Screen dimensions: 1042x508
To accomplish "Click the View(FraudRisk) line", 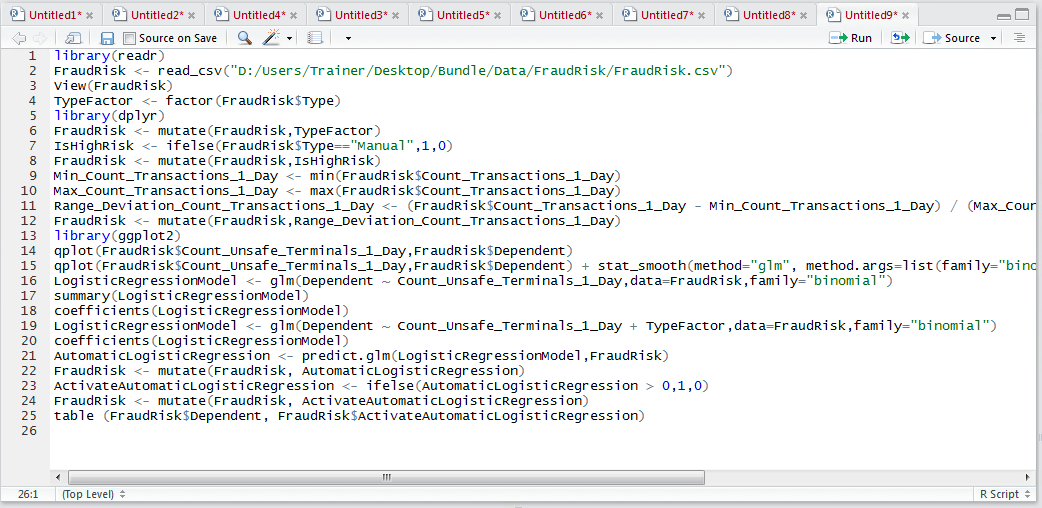I will pos(113,85).
